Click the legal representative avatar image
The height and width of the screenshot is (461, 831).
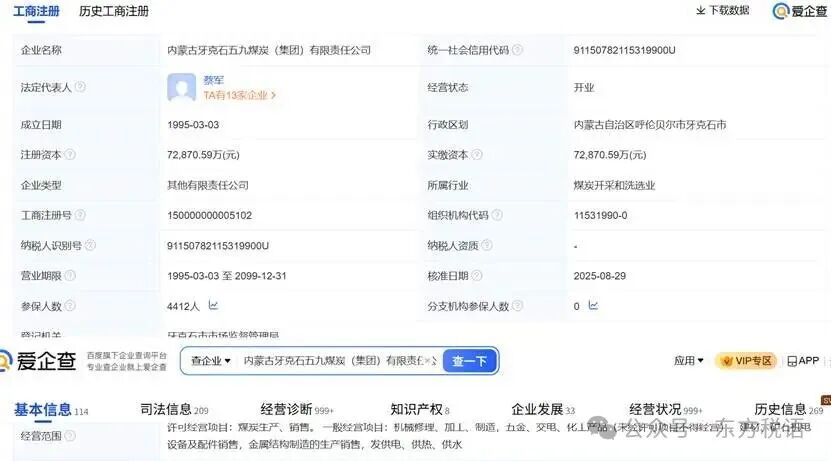click(181, 88)
